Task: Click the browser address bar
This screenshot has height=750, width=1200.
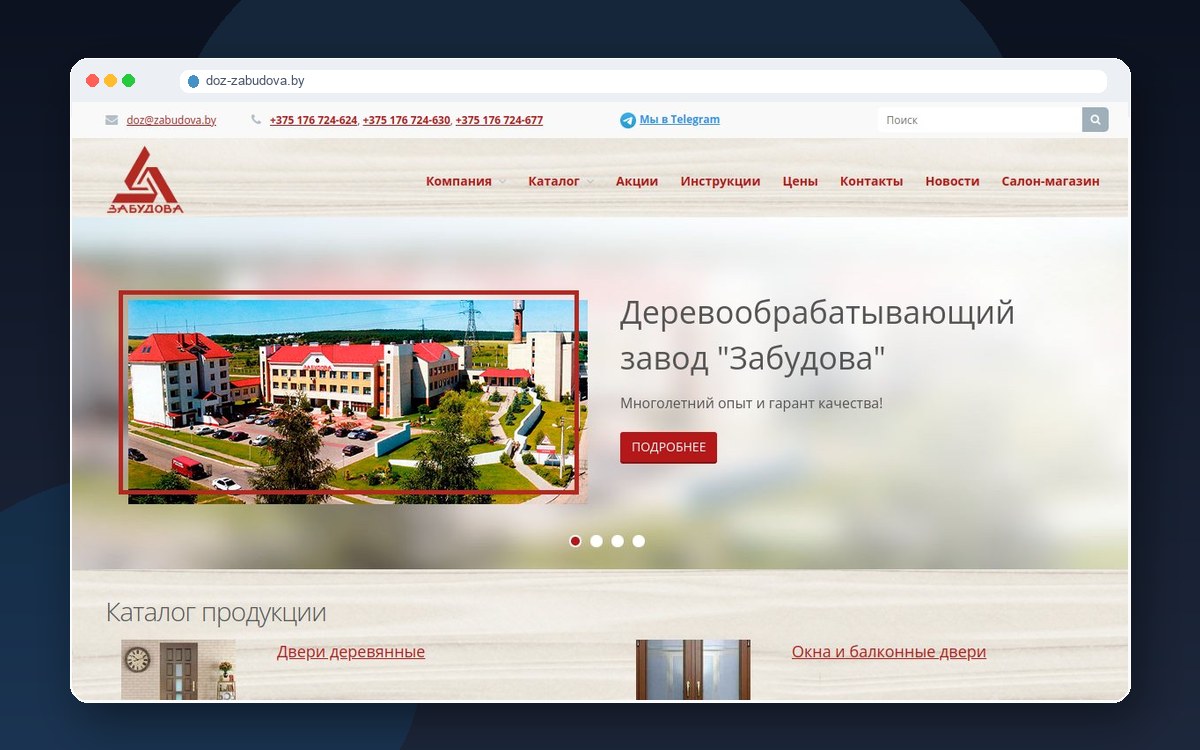Action: pos(643,81)
